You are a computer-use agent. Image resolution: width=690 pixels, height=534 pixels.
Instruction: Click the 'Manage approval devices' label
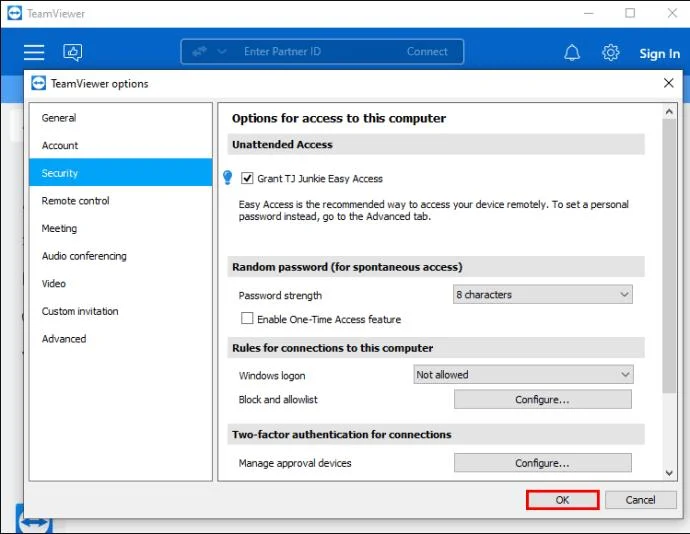tap(295, 463)
